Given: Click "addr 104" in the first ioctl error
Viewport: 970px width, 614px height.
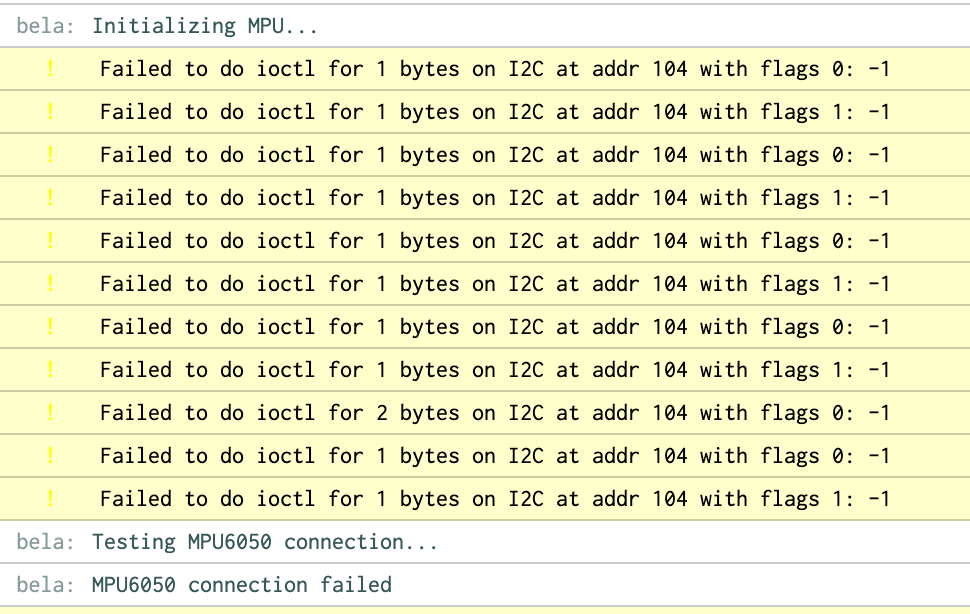Looking at the screenshot, I should [640, 69].
